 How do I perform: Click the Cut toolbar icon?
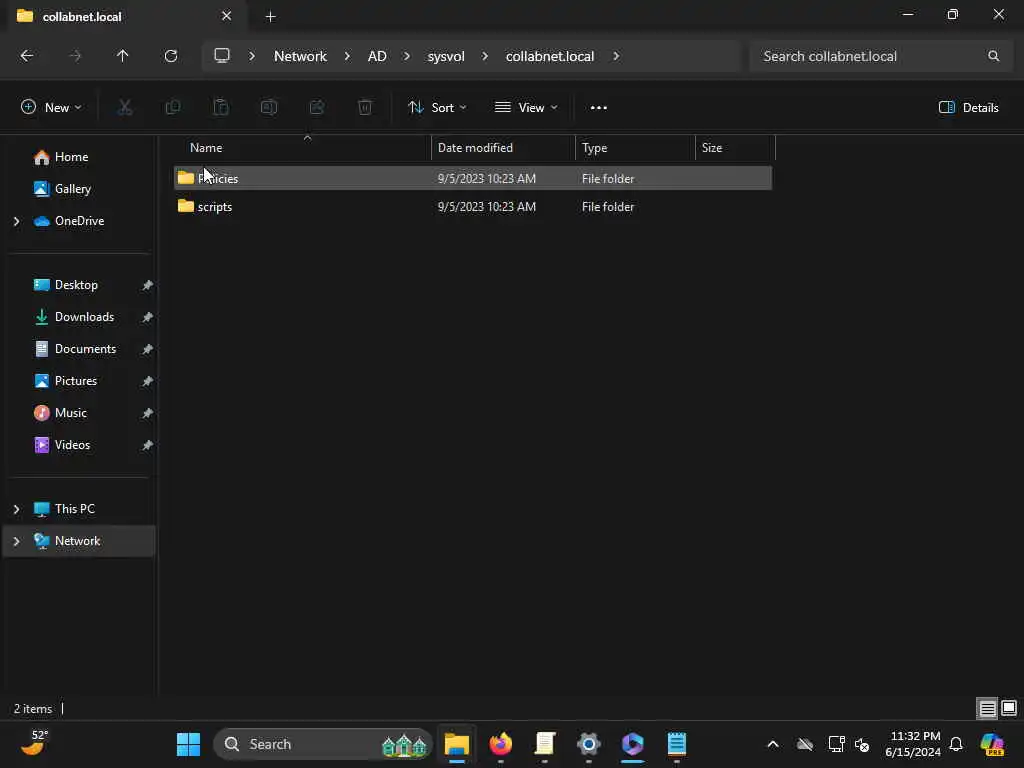[125, 107]
